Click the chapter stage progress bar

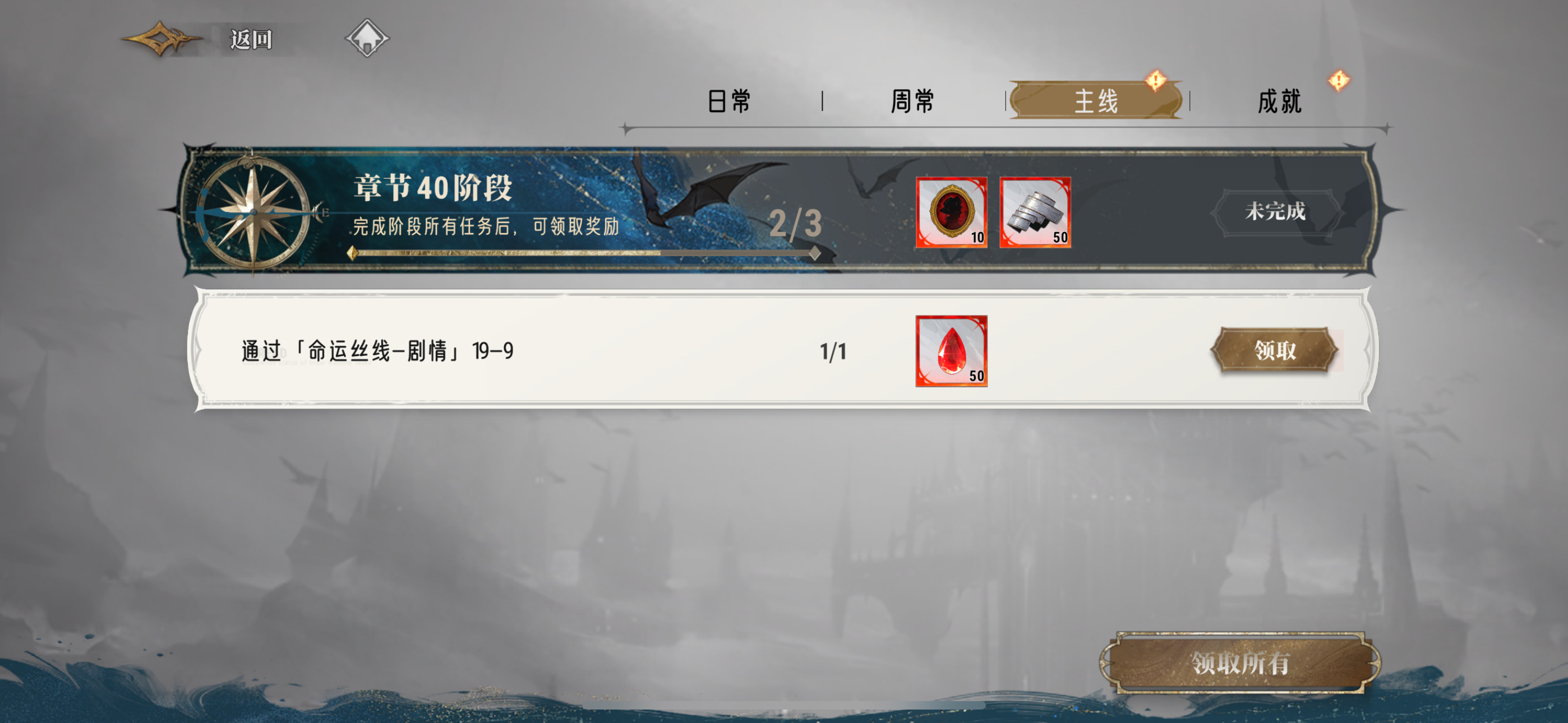(x=584, y=253)
